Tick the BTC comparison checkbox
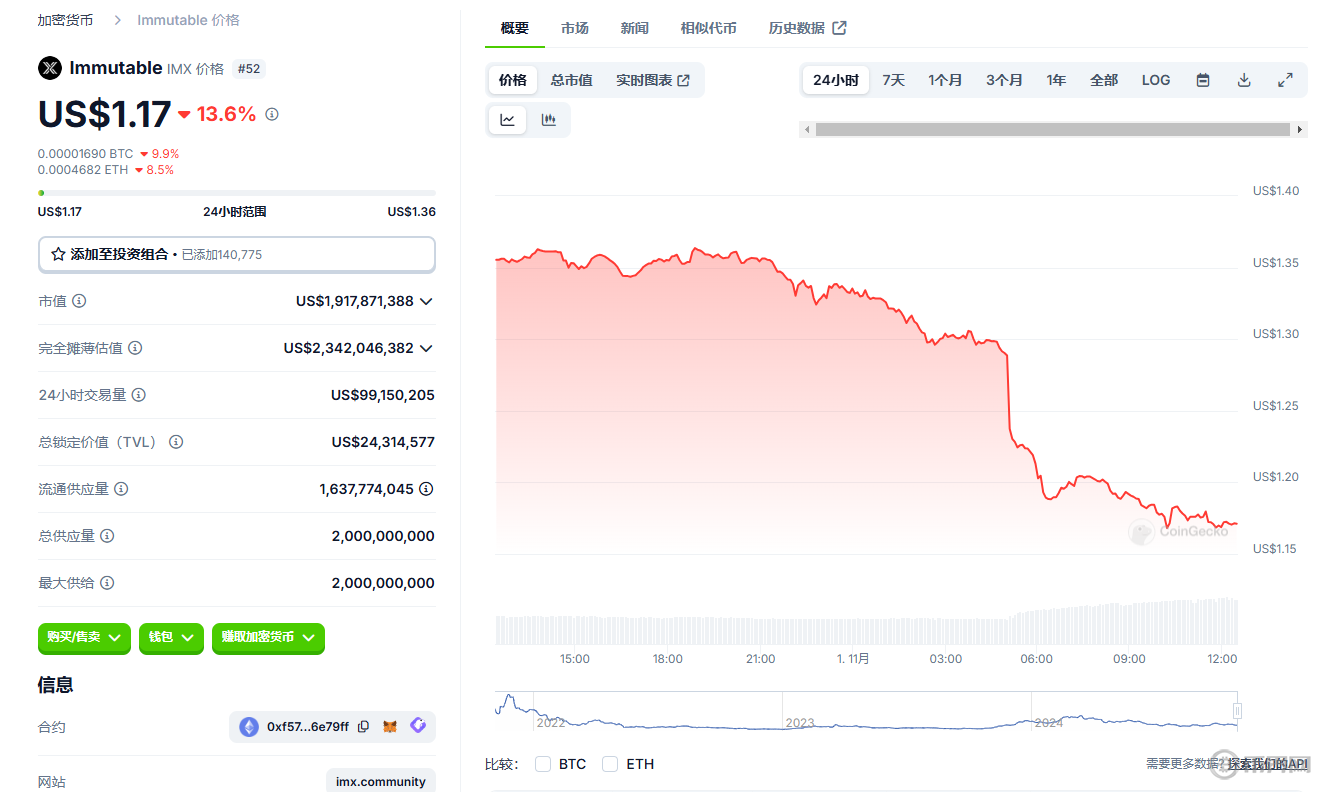The image size is (1322, 792). pos(543,764)
